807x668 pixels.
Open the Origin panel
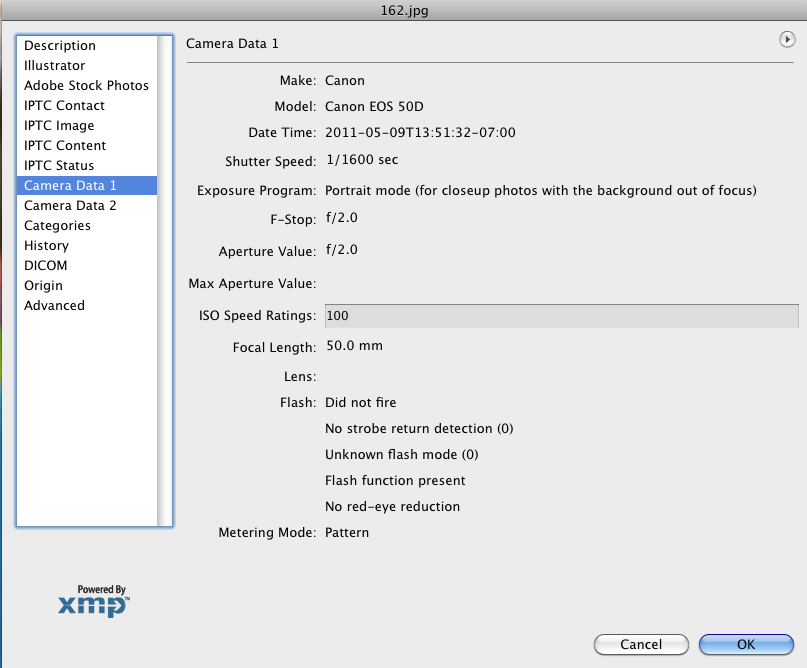pyautogui.click(x=43, y=286)
